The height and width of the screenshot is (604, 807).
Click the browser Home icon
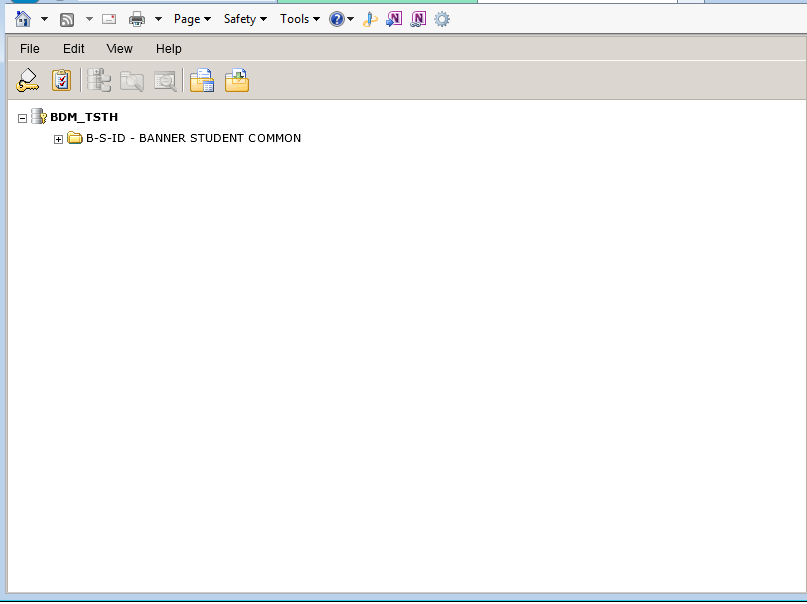coord(23,19)
